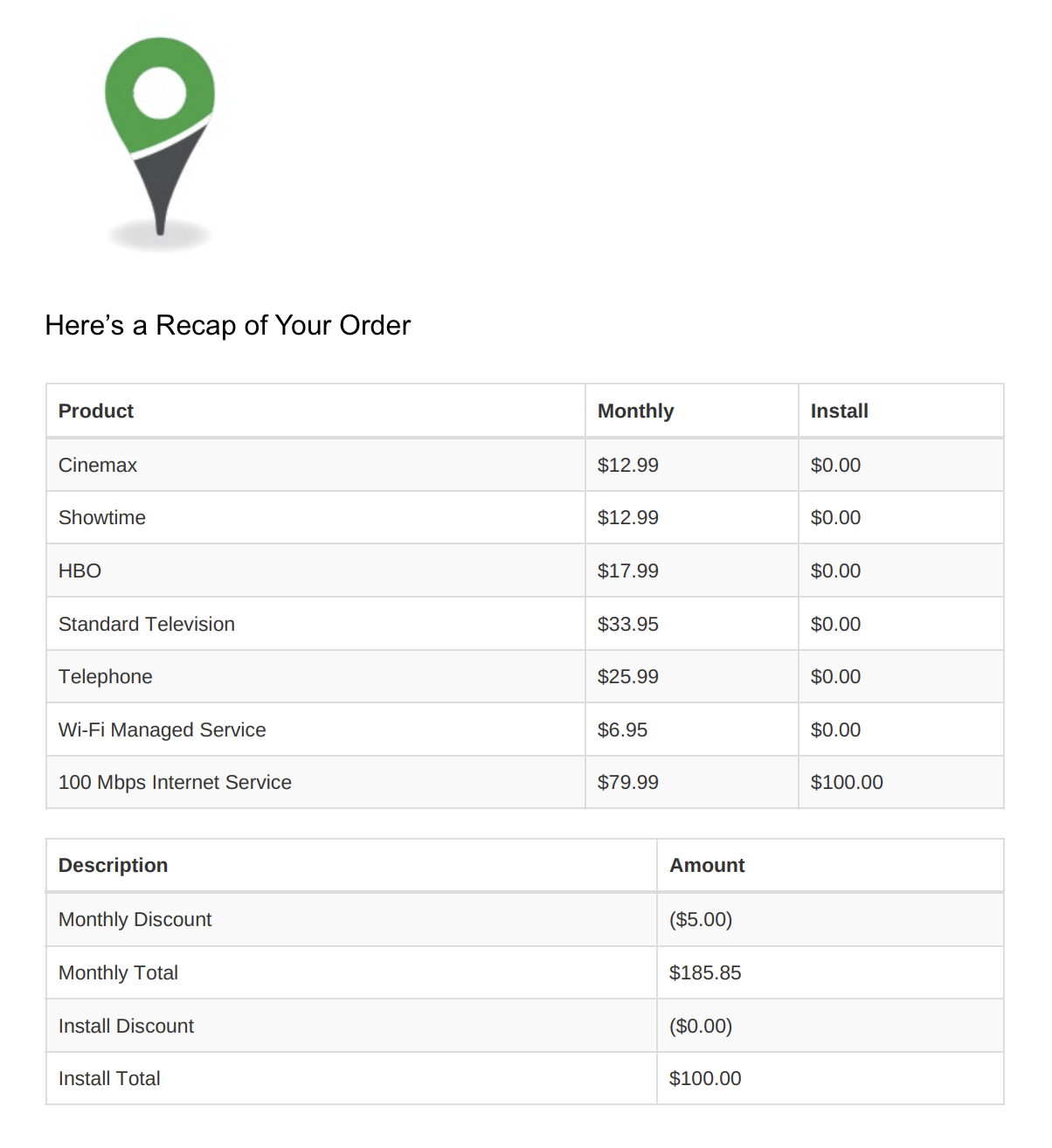Click the Install column header
The height and width of the screenshot is (1148, 1052).
(839, 411)
